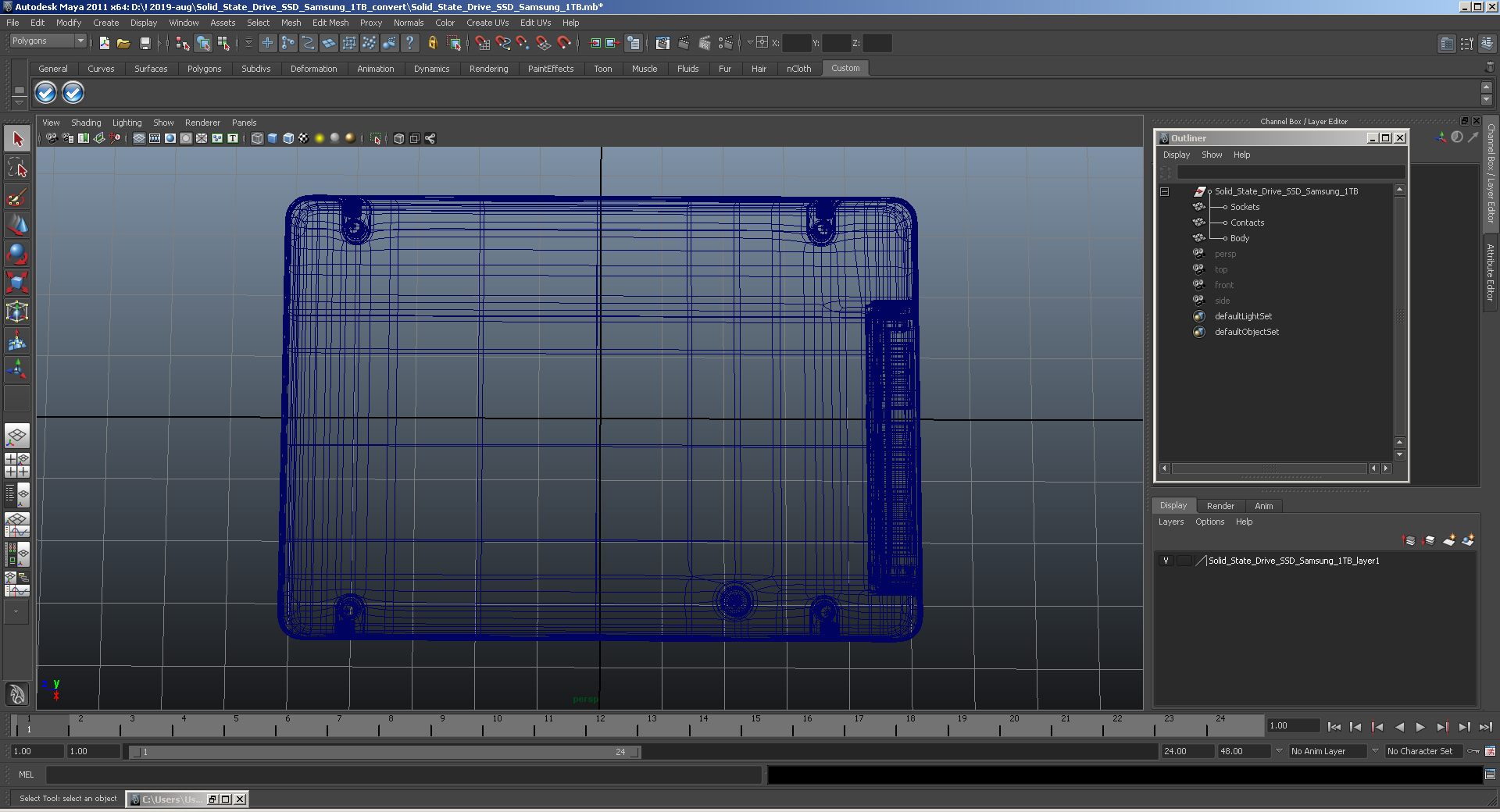This screenshot has height=812, width=1500.
Task: Switch to the Rendering shelf tab
Action: point(488,69)
